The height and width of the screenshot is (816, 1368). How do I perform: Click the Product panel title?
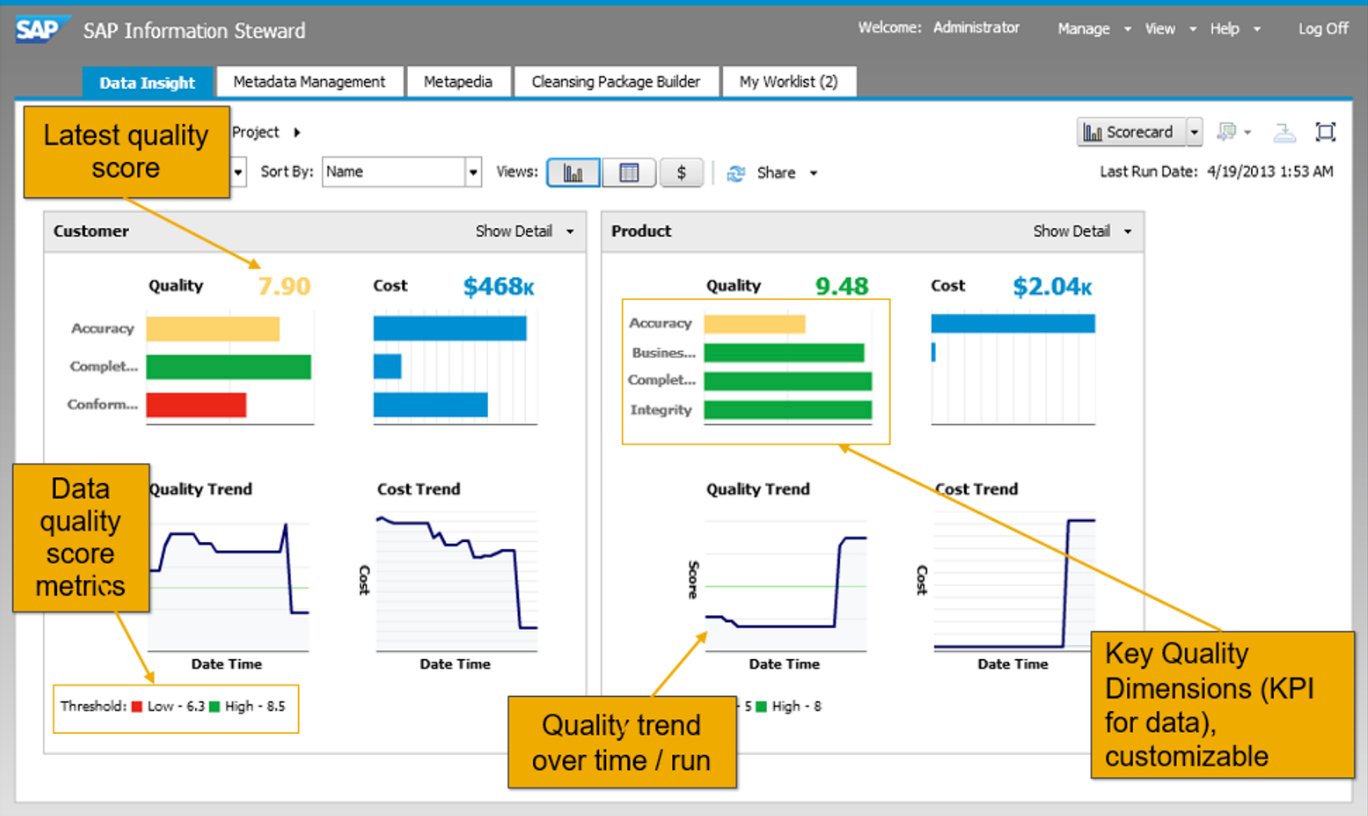pyautogui.click(x=641, y=231)
